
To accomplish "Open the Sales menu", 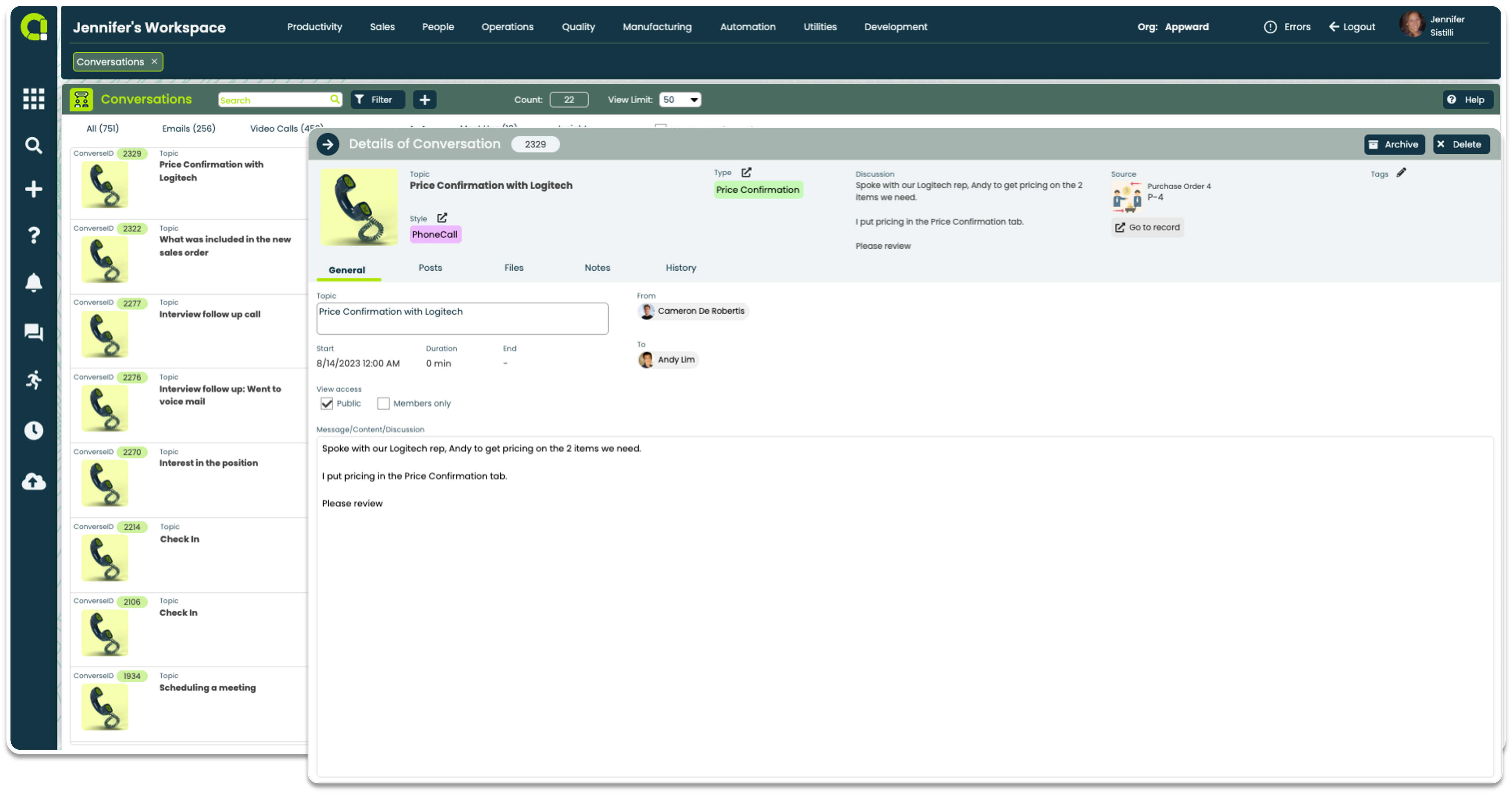I will click(382, 26).
